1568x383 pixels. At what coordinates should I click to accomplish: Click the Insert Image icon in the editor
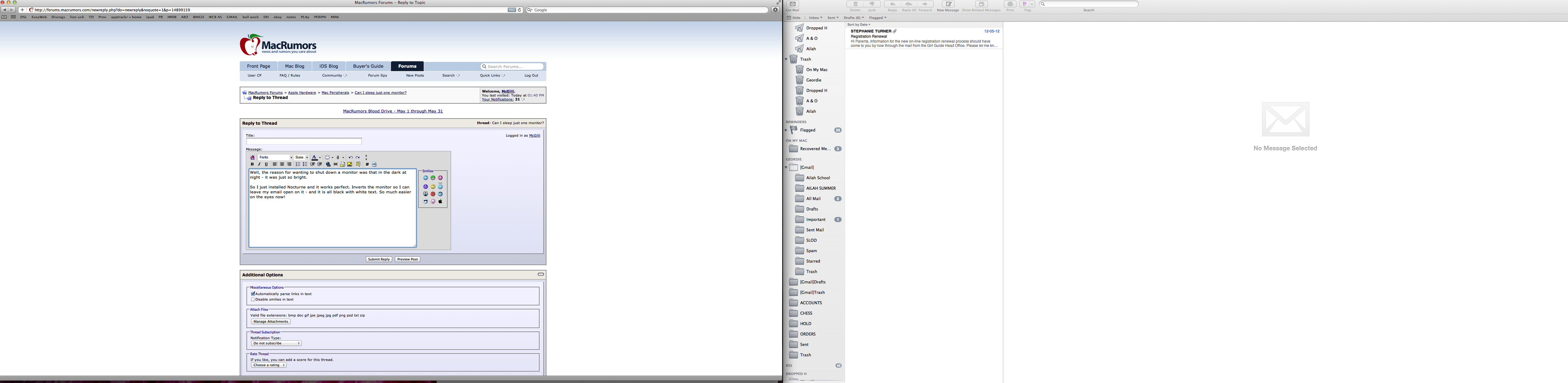tap(350, 164)
